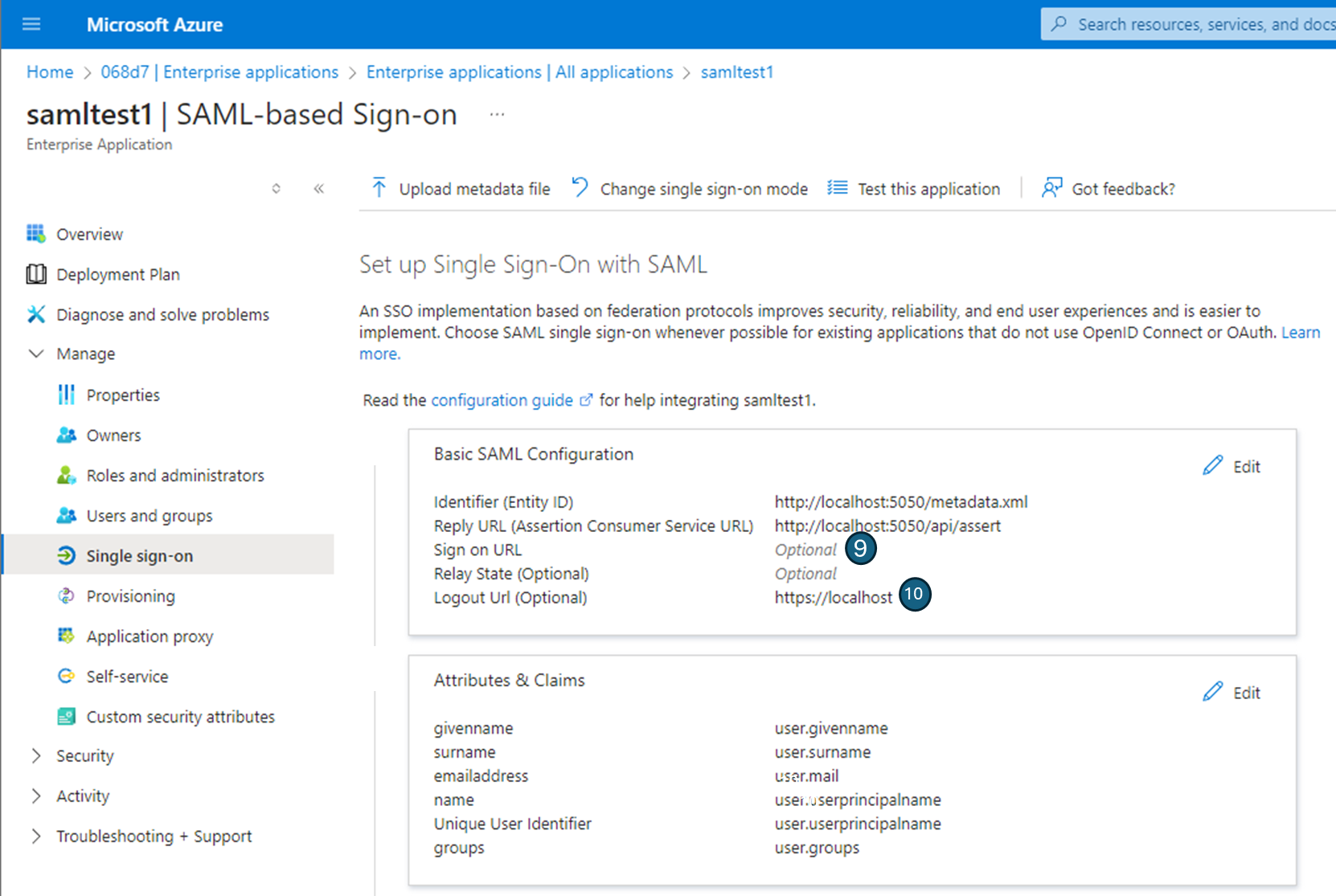Click the Change single sign-on mode icon
Image resolution: width=1336 pixels, height=896 pixels.
pyautogui.click(x=580, y=187)
